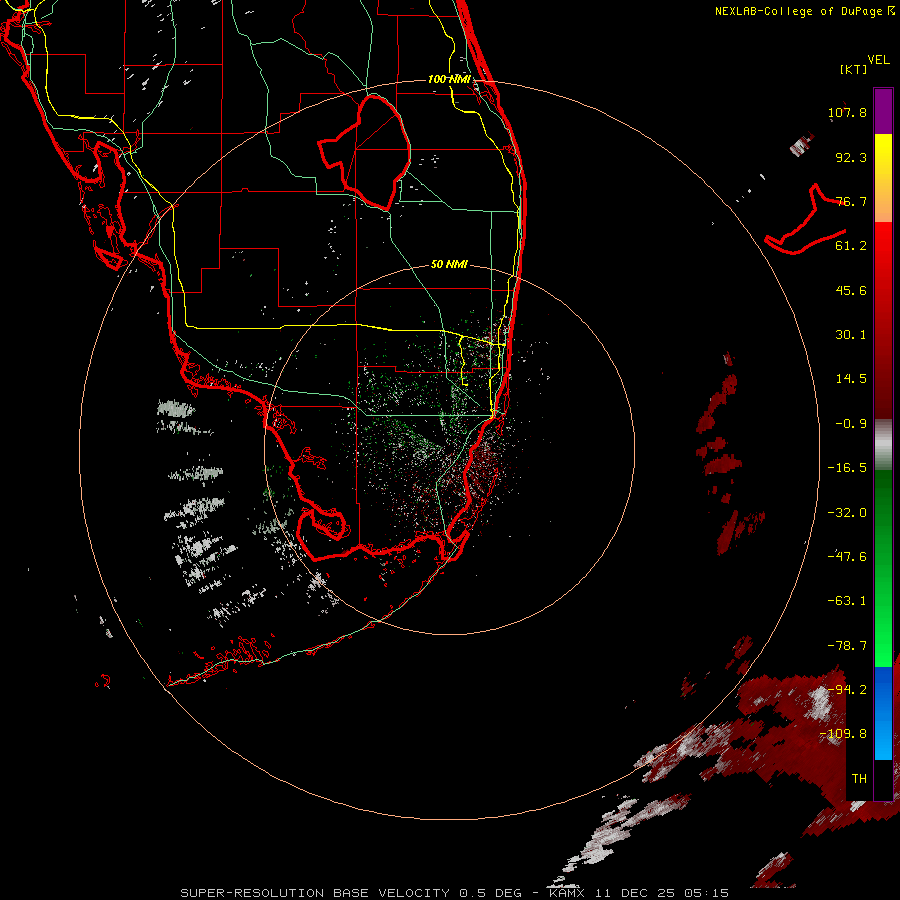Click the Super-Resolution Base Velocity caption
Screen dimensions: 900x900
455,893
